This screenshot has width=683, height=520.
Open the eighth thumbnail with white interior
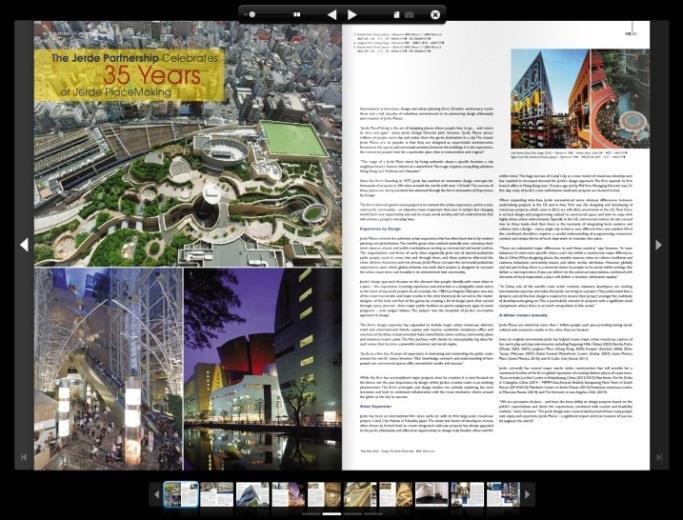432,494
